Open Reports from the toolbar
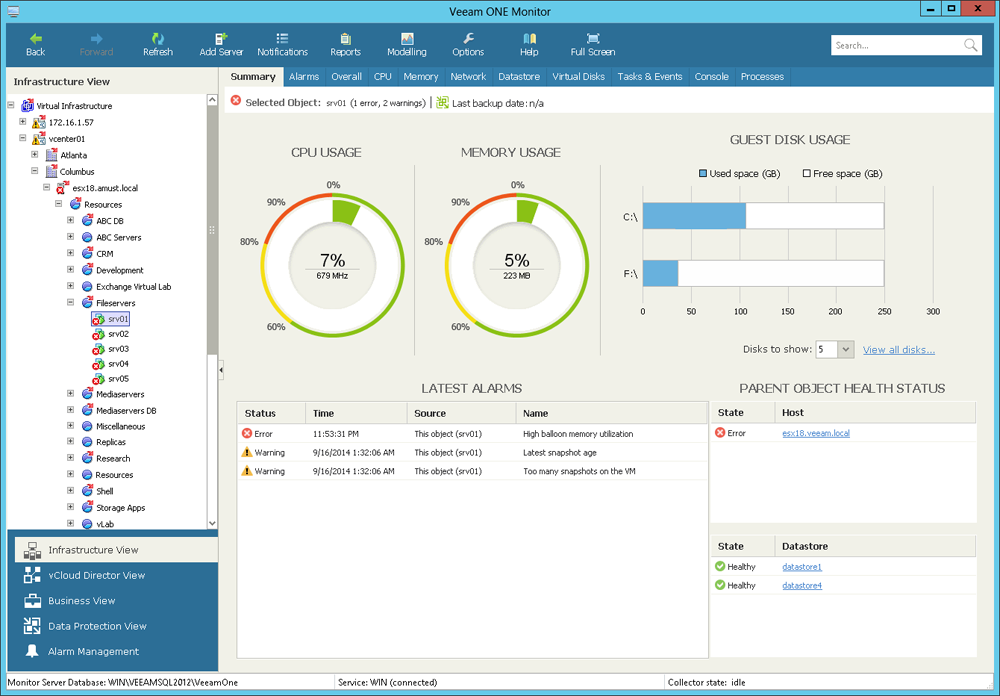 [345, 39]
